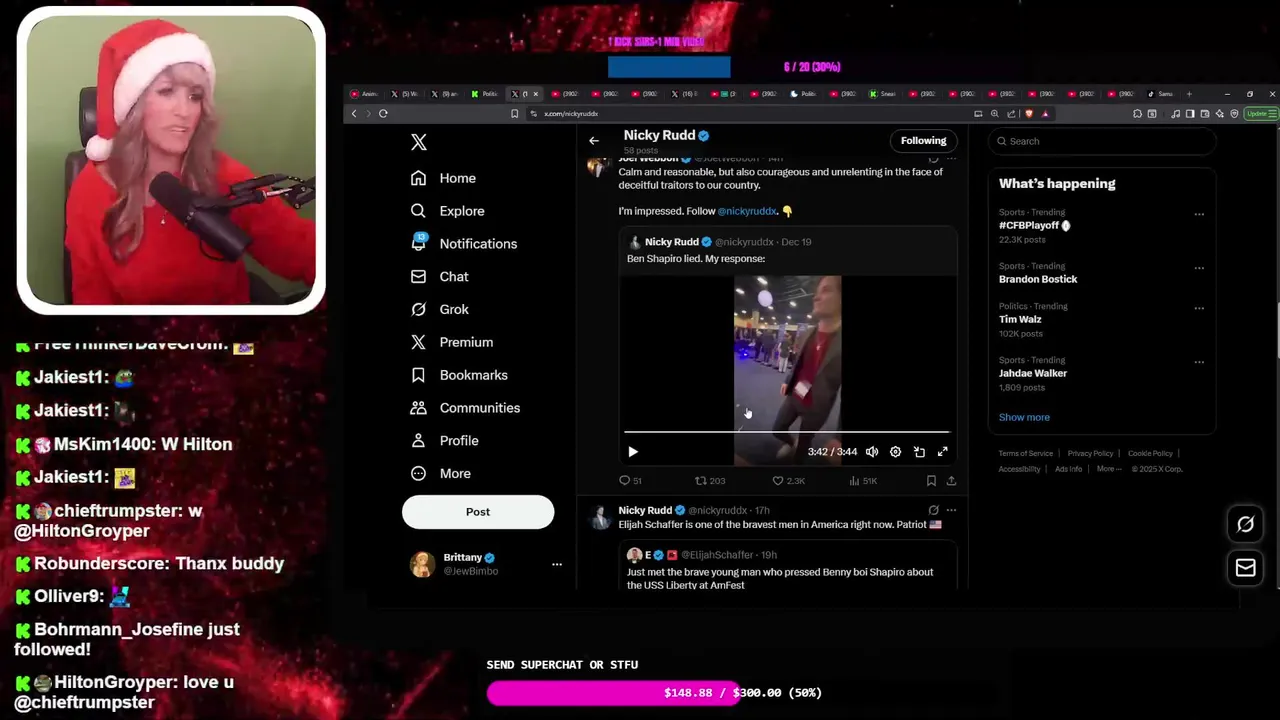This screenshot has height=720, width=1280.
Task: Open options for the Tim Walz trend
Action: tap(1199, 308)
